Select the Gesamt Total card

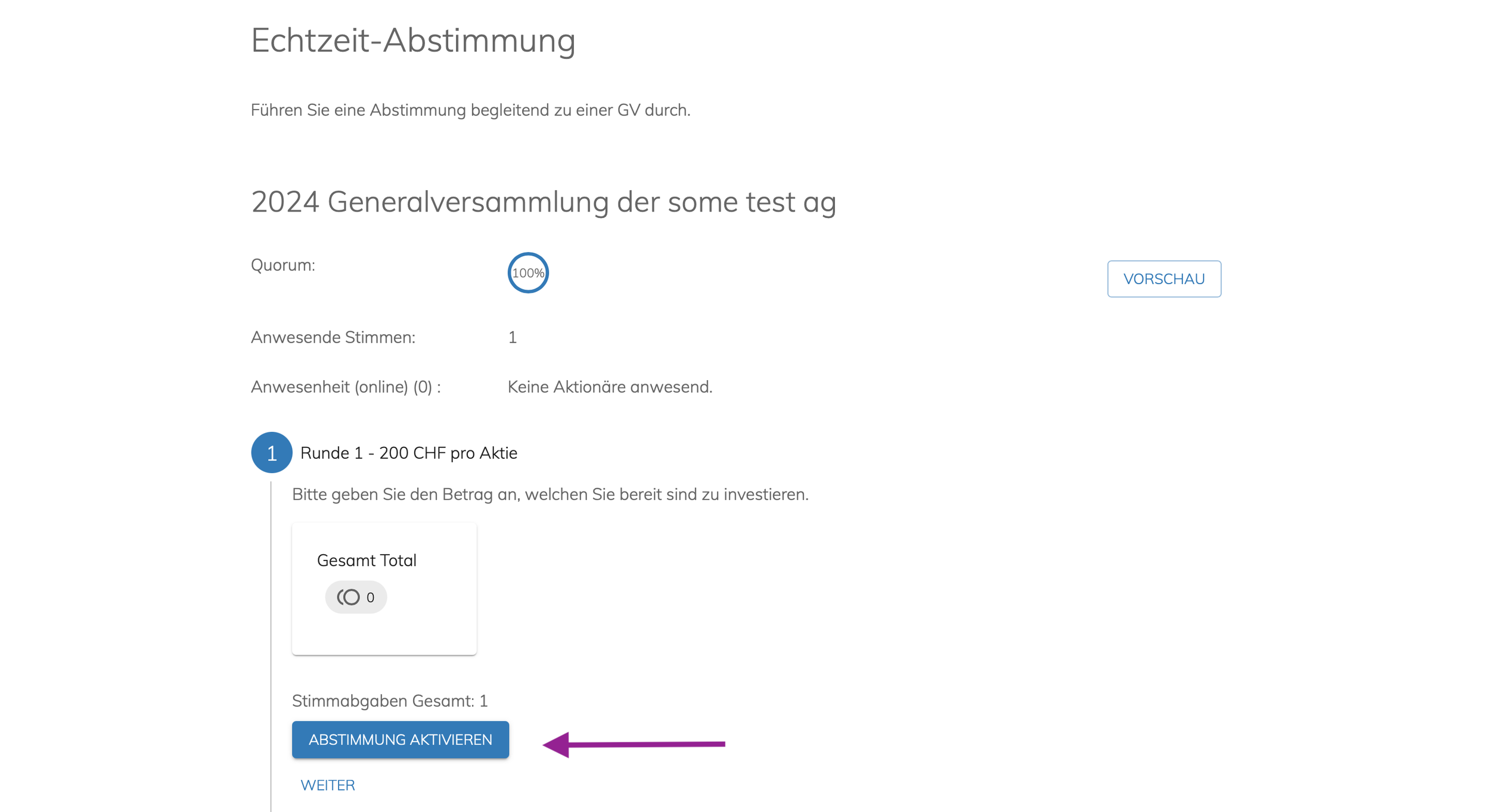(x=384, y=589)
